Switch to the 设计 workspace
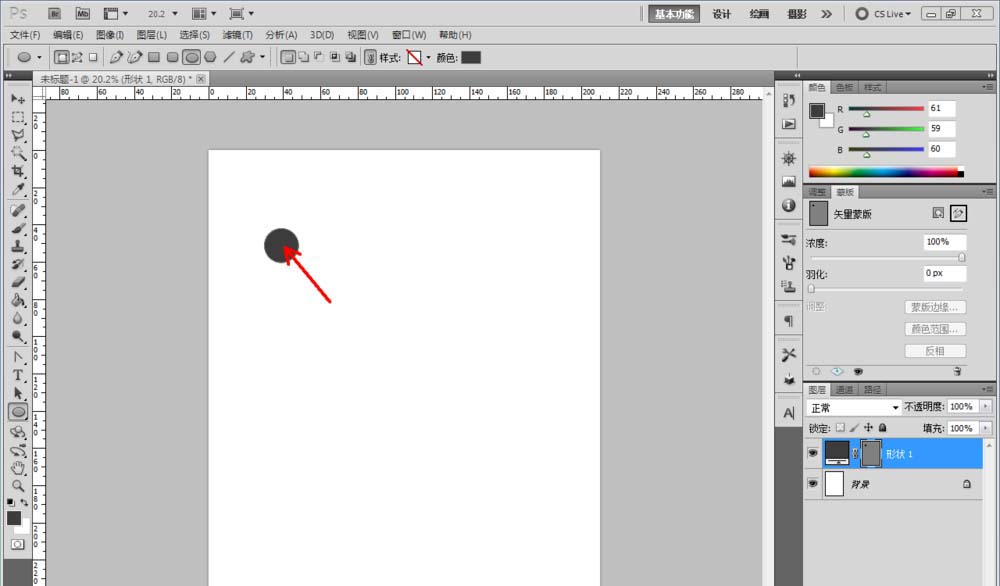The height and width of the screenshot is (586, 1000). click(x=721, y=14)
